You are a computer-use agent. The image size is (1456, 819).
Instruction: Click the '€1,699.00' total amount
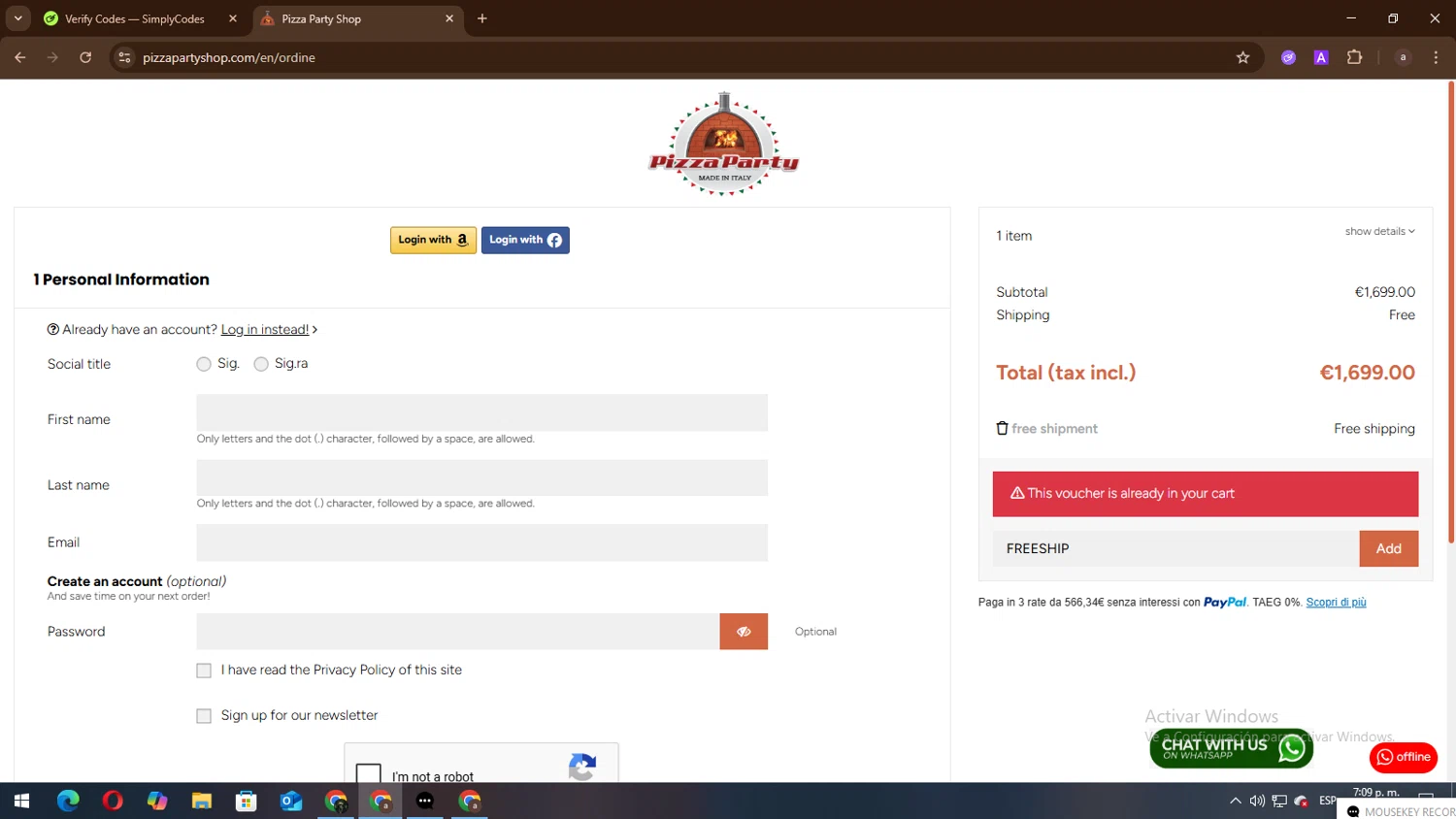coord(1367,373)
